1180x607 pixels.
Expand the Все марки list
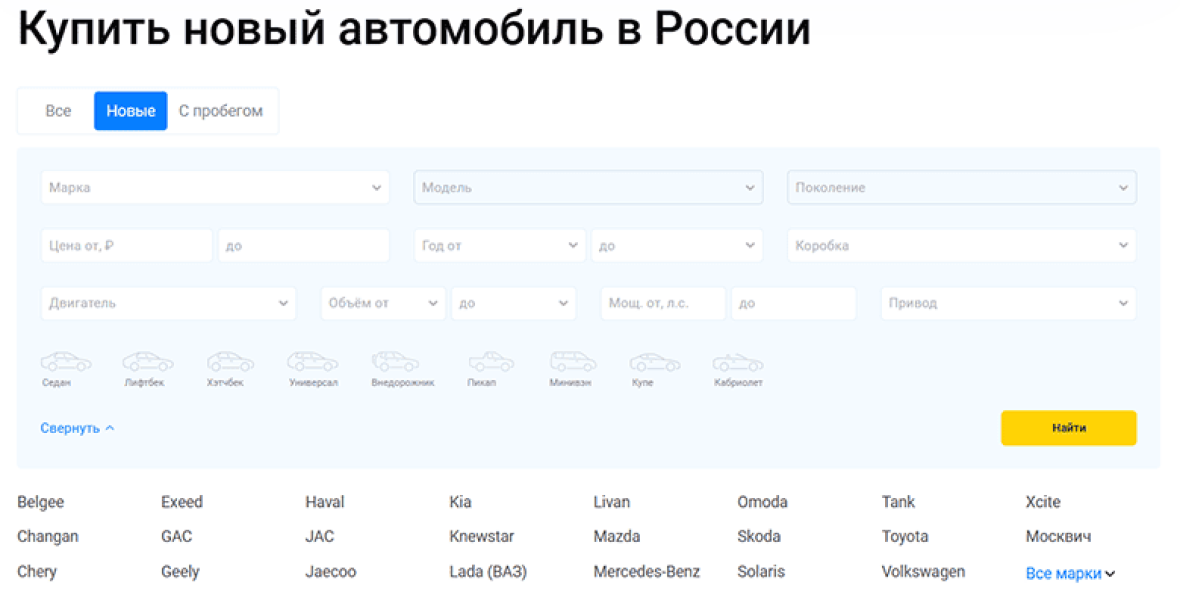[x=1070, y=573]
